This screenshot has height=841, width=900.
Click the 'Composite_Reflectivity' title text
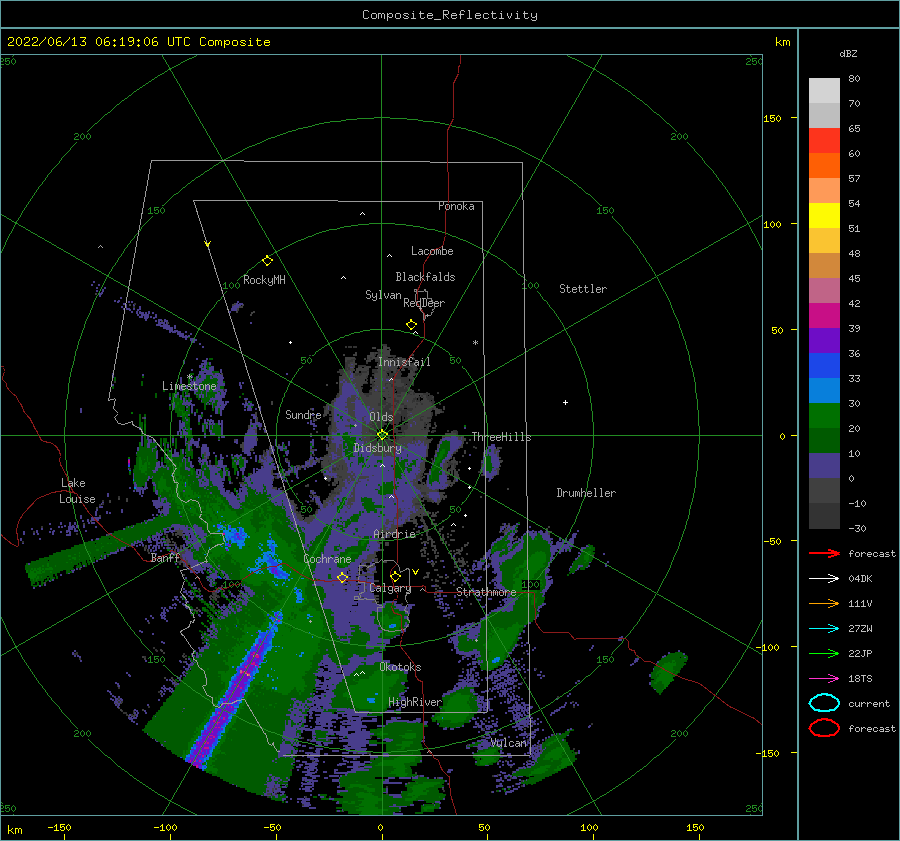tap(450, 15)
